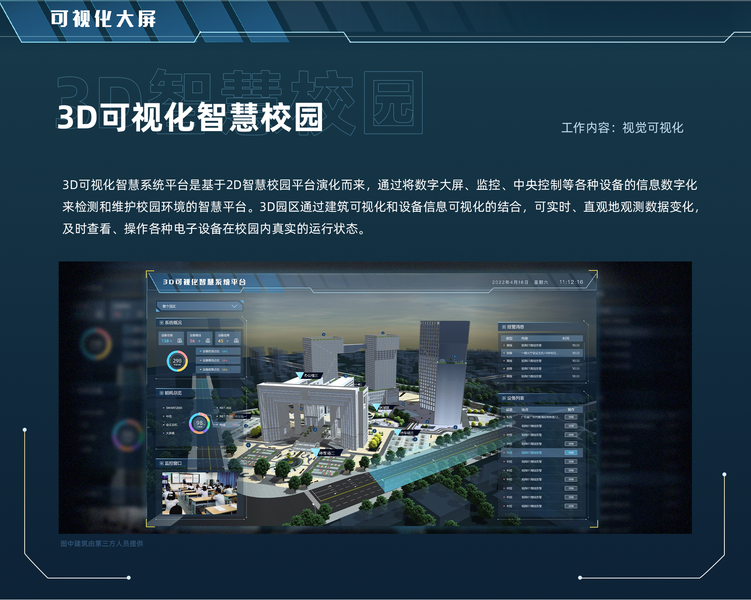Click the 工作内容:视觉可视化 label

point(622,127)
